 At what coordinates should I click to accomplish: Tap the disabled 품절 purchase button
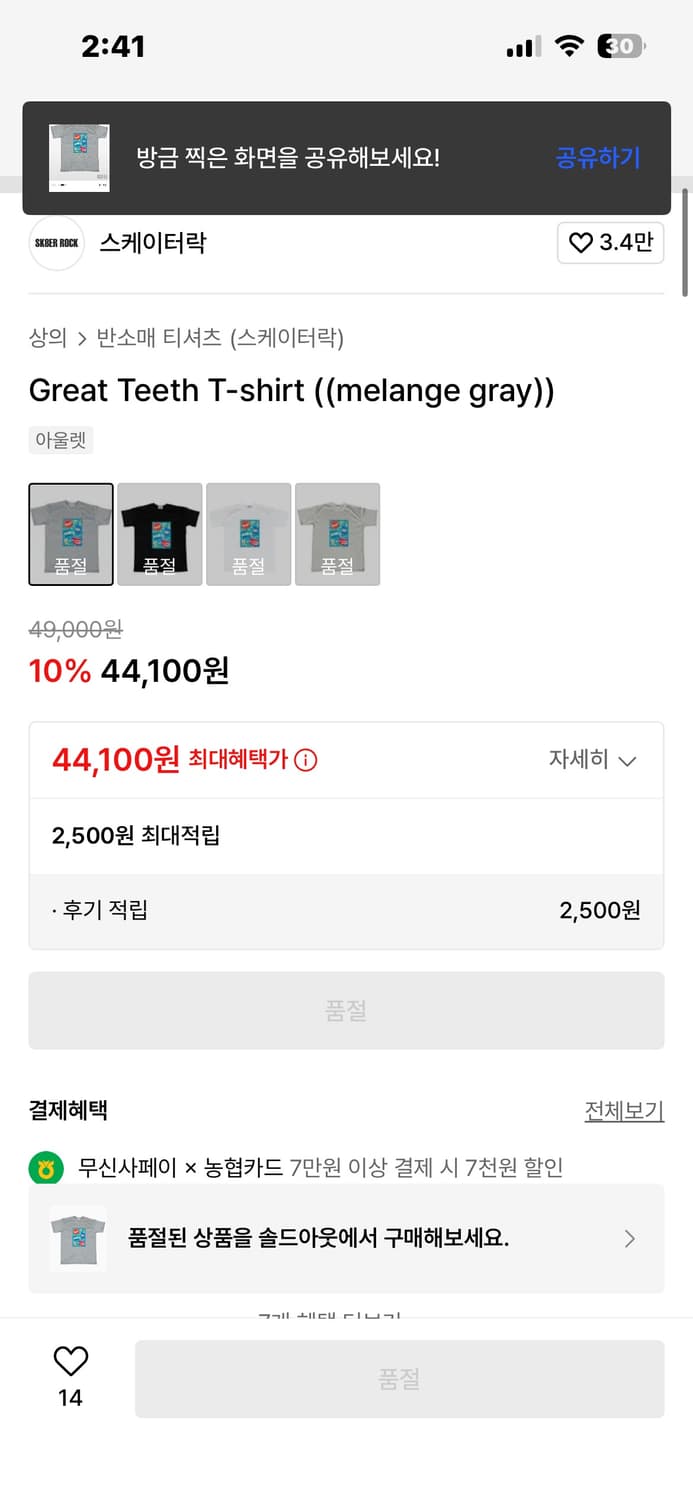(346, 1010)
